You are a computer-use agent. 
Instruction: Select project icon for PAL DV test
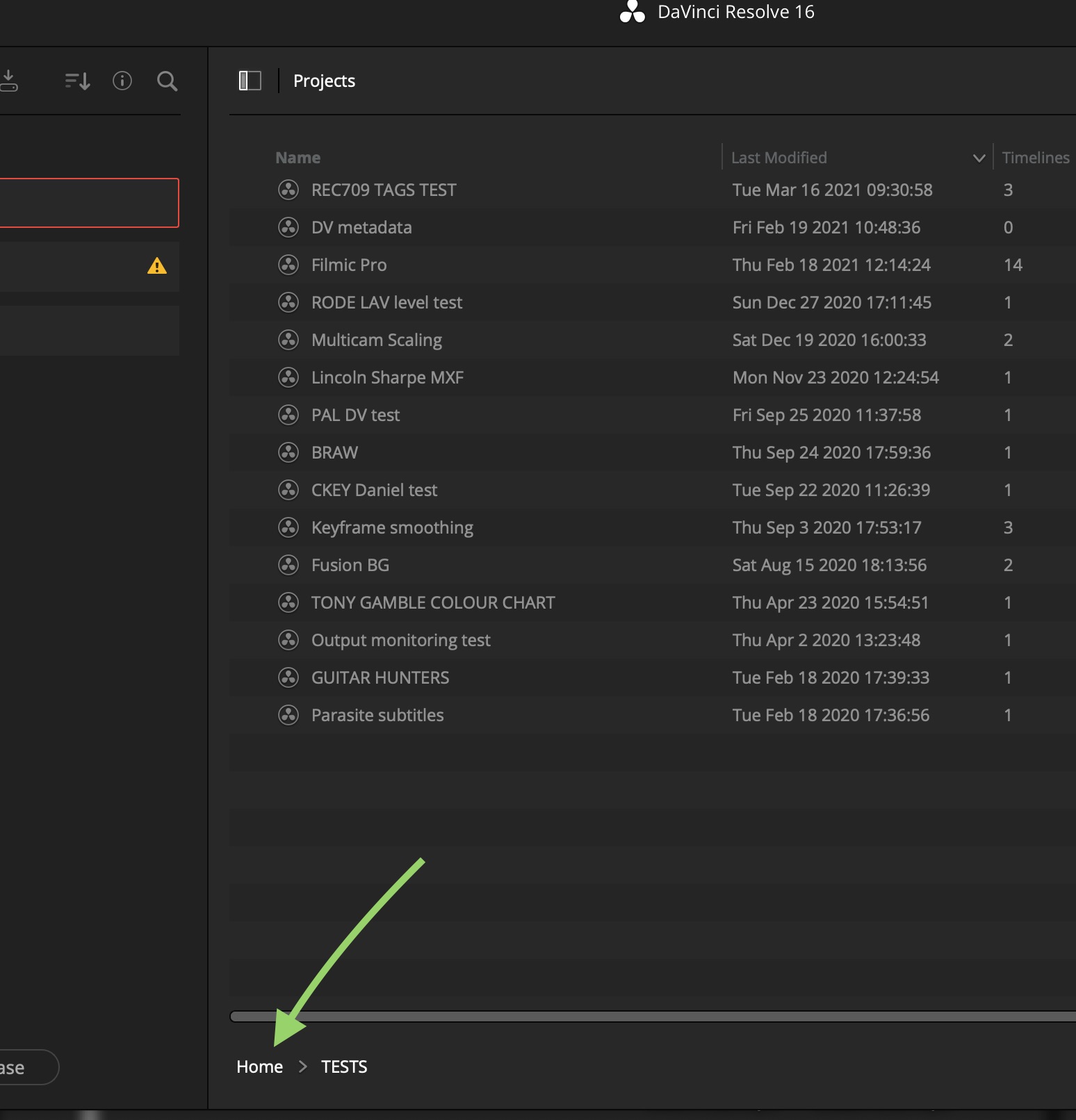288,415
